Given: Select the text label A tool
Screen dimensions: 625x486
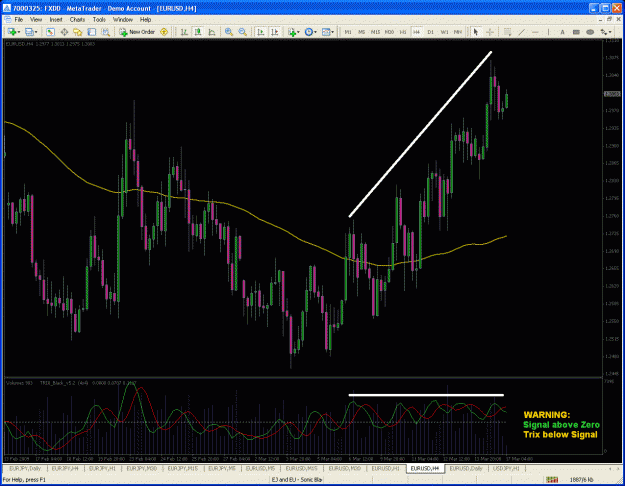Looking at the screenshot, I should 562,32.
